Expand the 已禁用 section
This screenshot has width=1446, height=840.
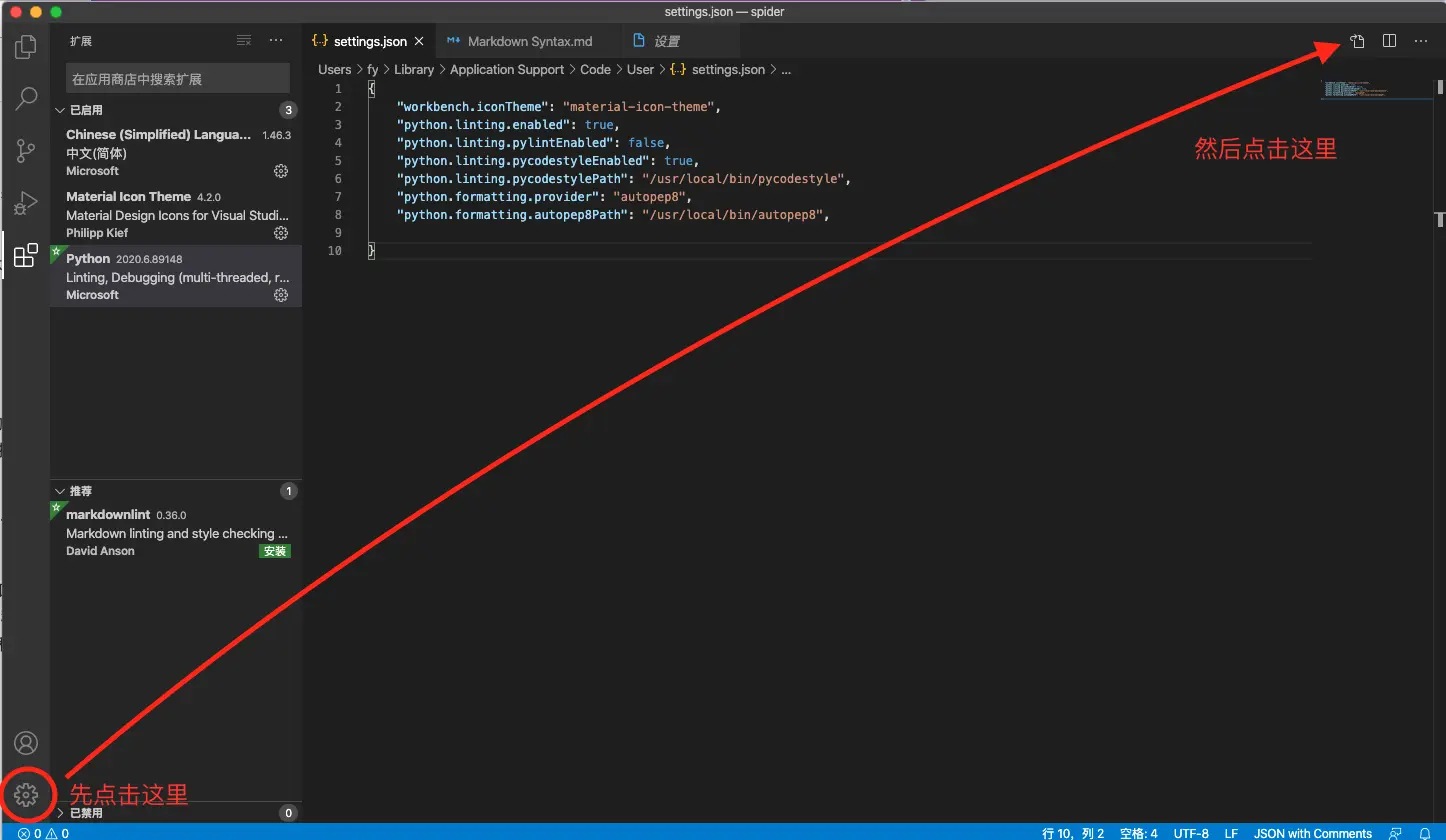pos(60,813)
